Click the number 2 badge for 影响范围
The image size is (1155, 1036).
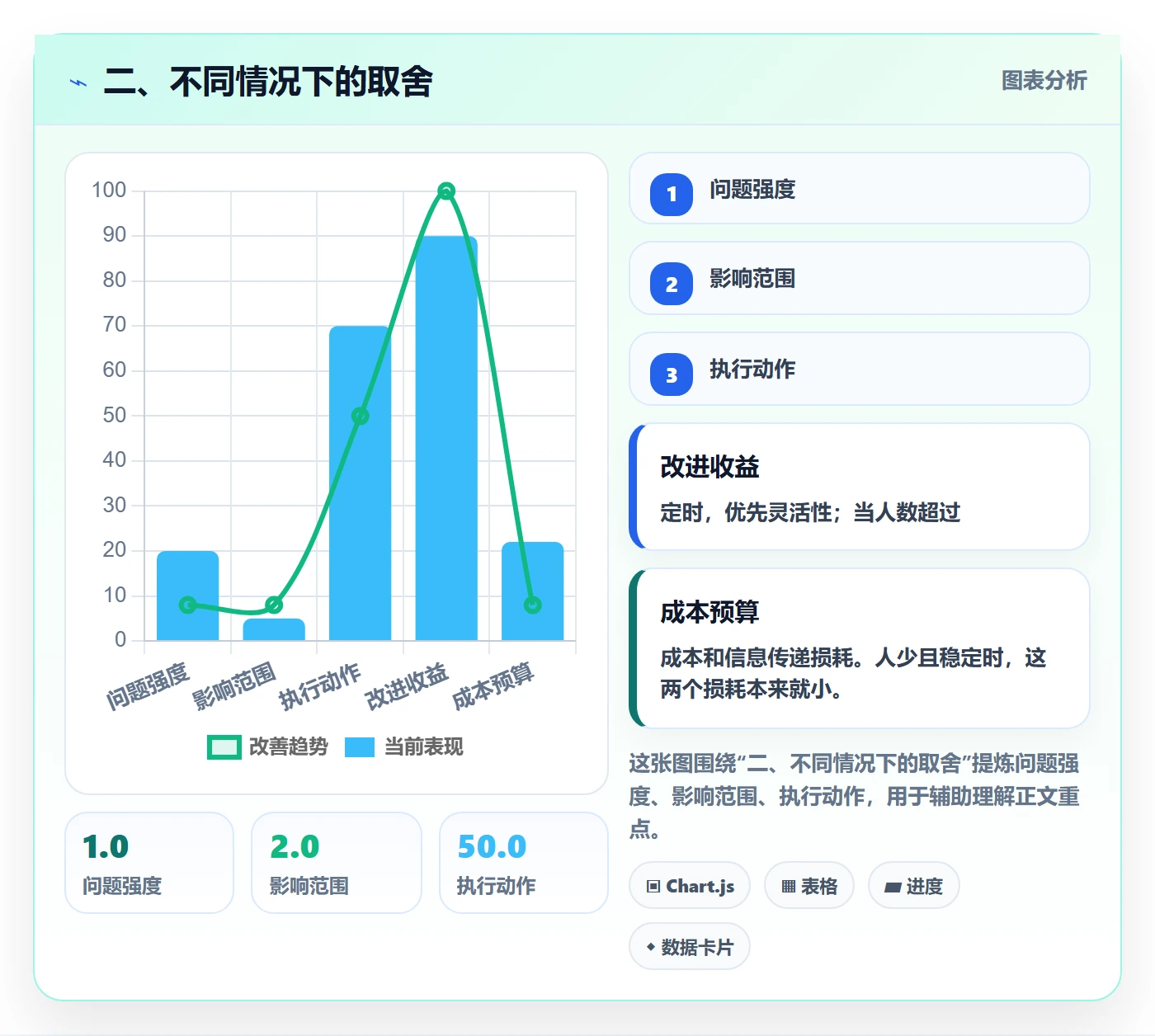click(x=672, y=284)
